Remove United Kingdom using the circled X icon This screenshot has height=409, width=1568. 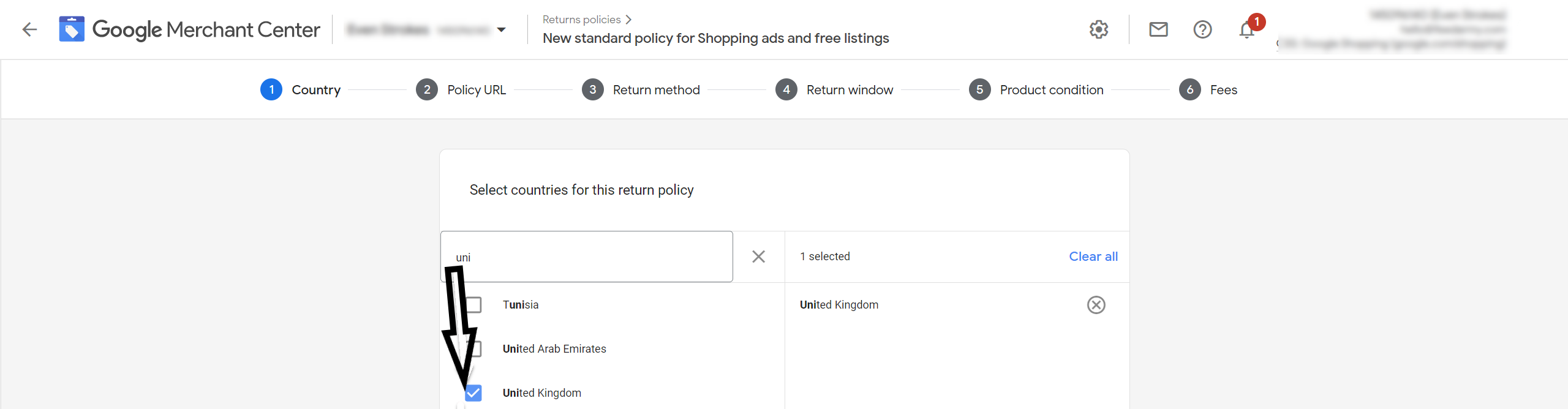[1096, 304]
